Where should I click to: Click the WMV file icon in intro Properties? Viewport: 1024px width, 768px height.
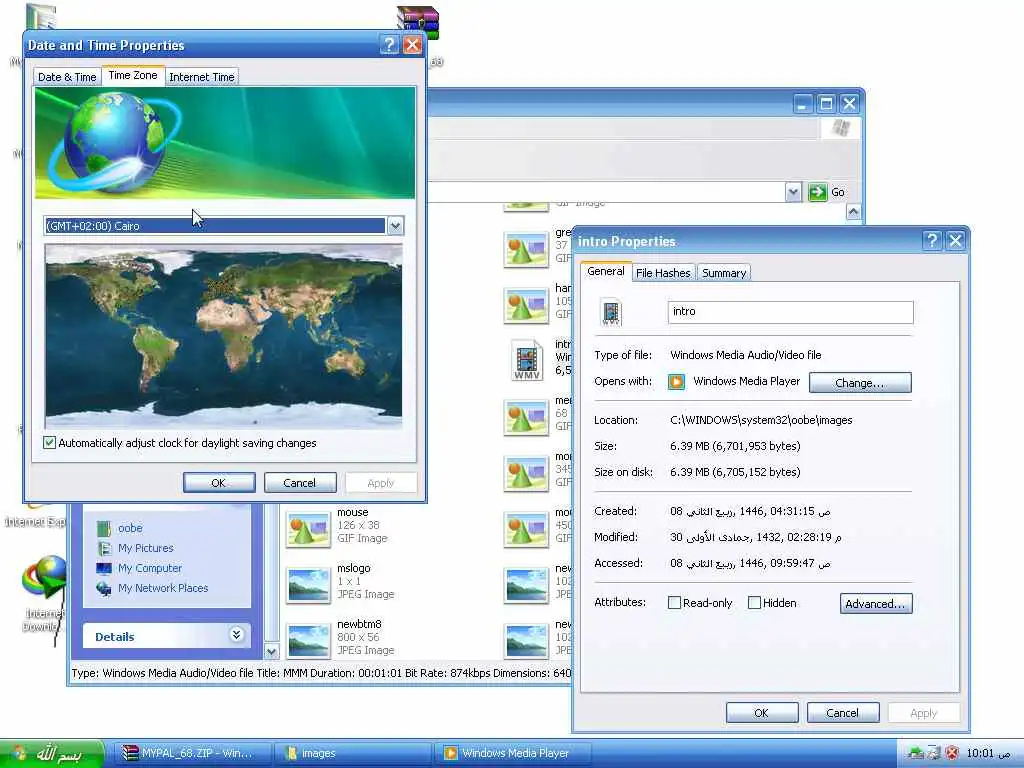click(611, 312)
